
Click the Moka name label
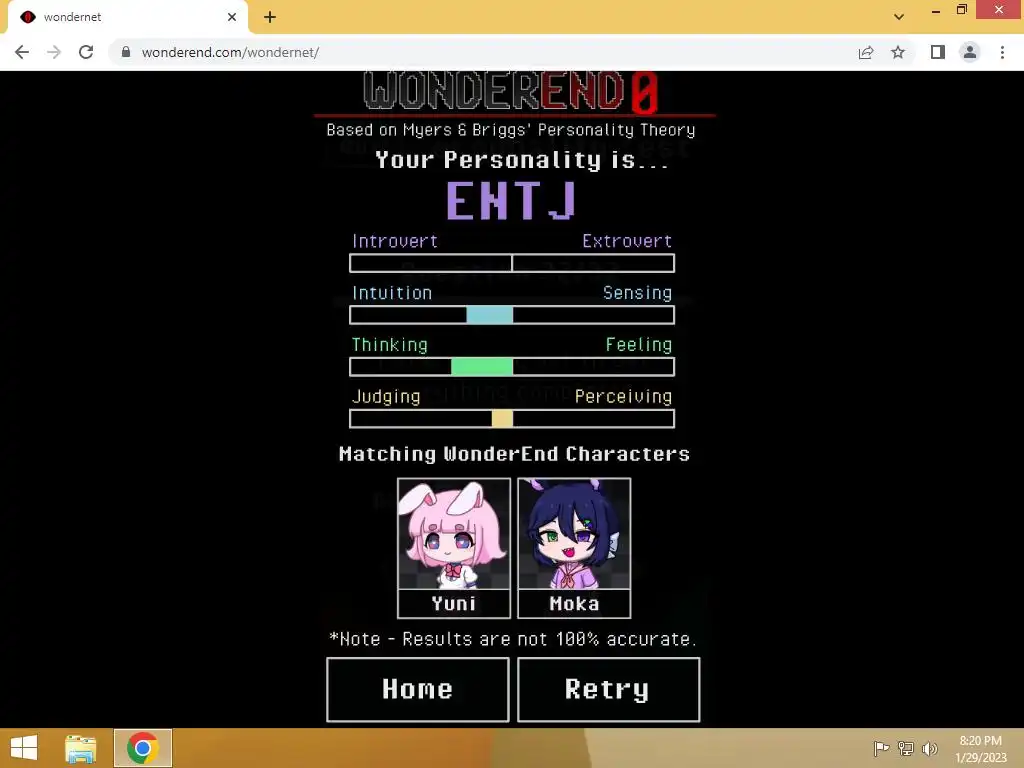point(574,603)
